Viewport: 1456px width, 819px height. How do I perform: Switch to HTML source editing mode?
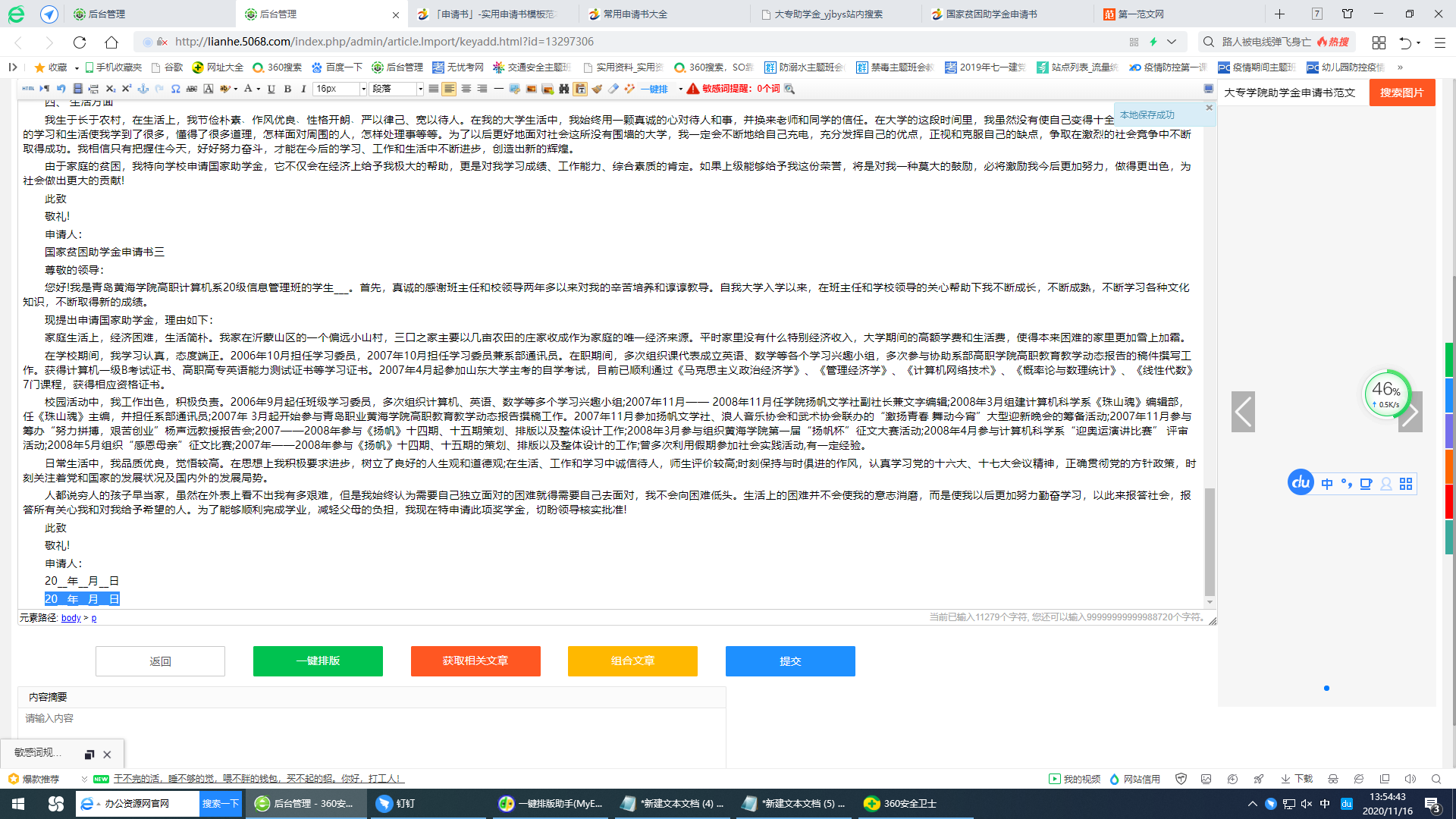point(27,89)
